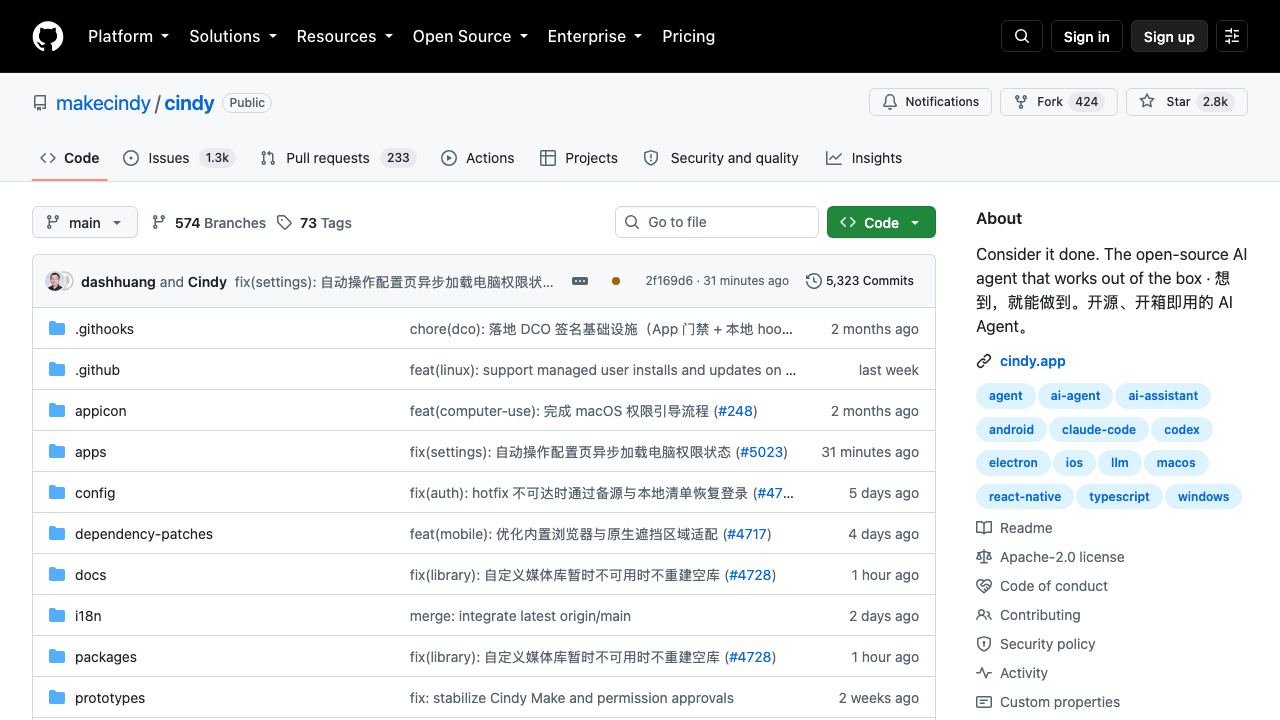Click the book icon beside Readme

click(x=984, y=528)
